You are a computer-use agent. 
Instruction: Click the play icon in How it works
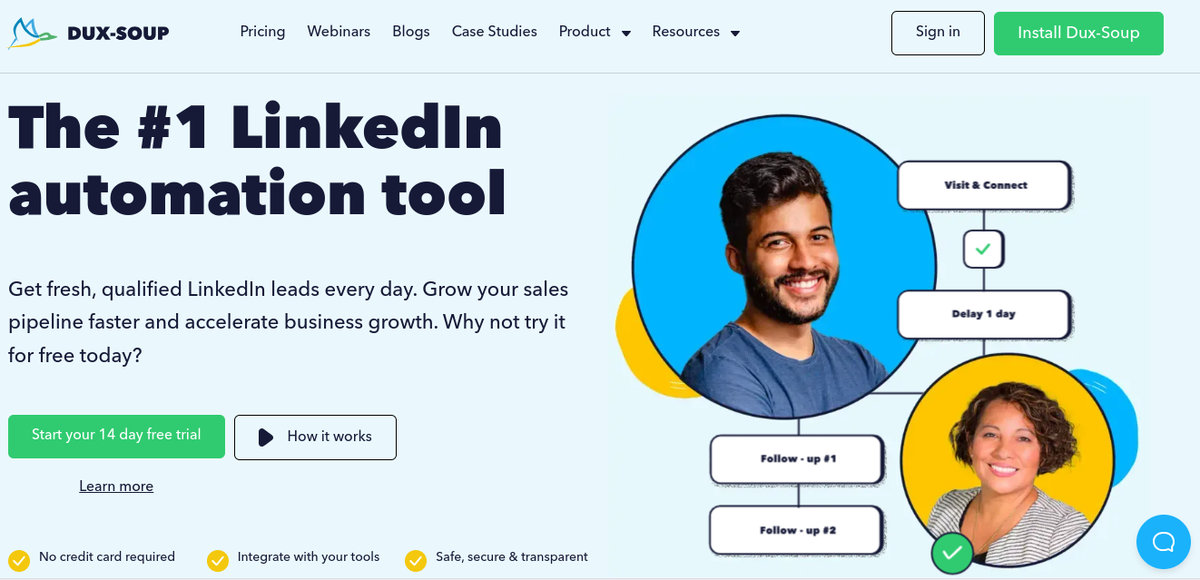point(265,437)
